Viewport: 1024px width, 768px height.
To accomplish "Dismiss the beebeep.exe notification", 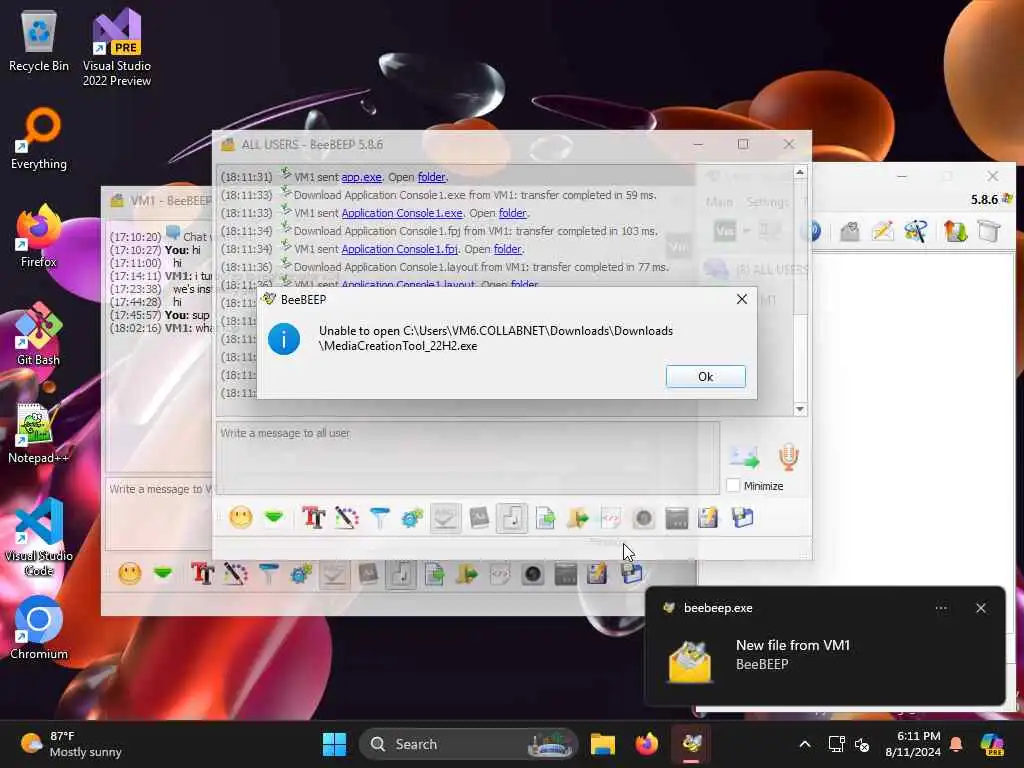I will [x=980, y=608].
